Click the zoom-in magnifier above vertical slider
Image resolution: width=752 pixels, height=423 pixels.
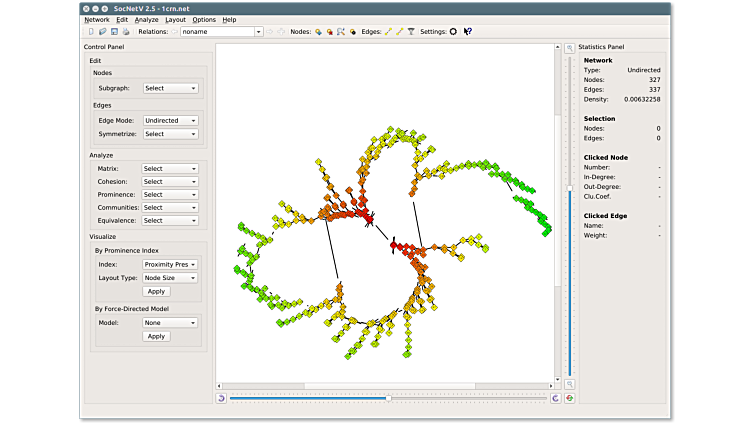coord(570,48)
